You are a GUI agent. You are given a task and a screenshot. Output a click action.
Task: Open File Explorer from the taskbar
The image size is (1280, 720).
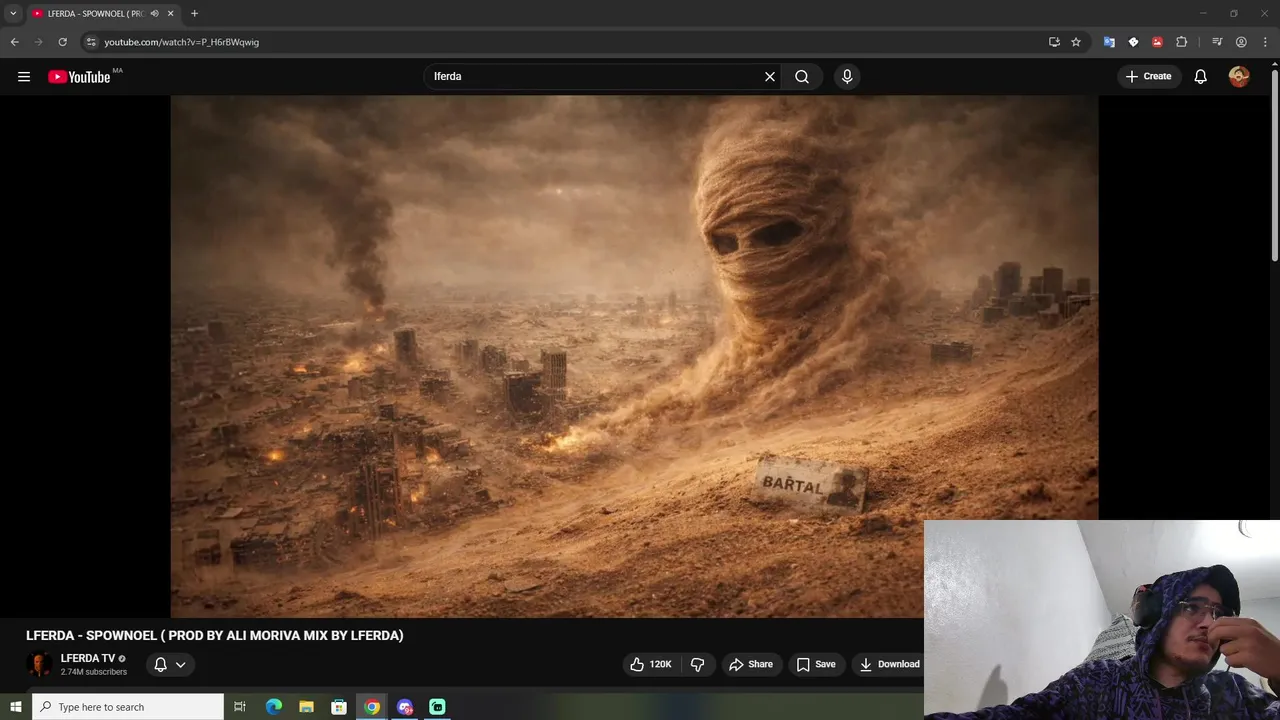[306, 707]
